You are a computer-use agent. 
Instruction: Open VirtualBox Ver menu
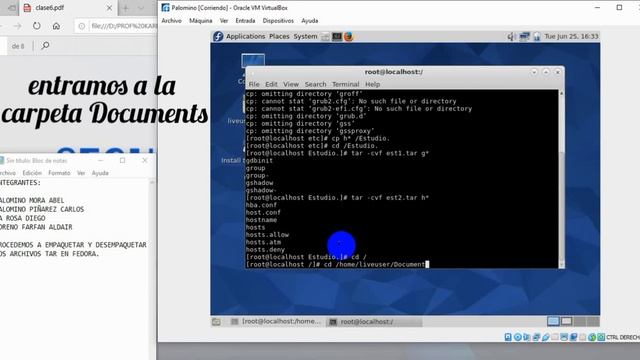coord(224,20)
